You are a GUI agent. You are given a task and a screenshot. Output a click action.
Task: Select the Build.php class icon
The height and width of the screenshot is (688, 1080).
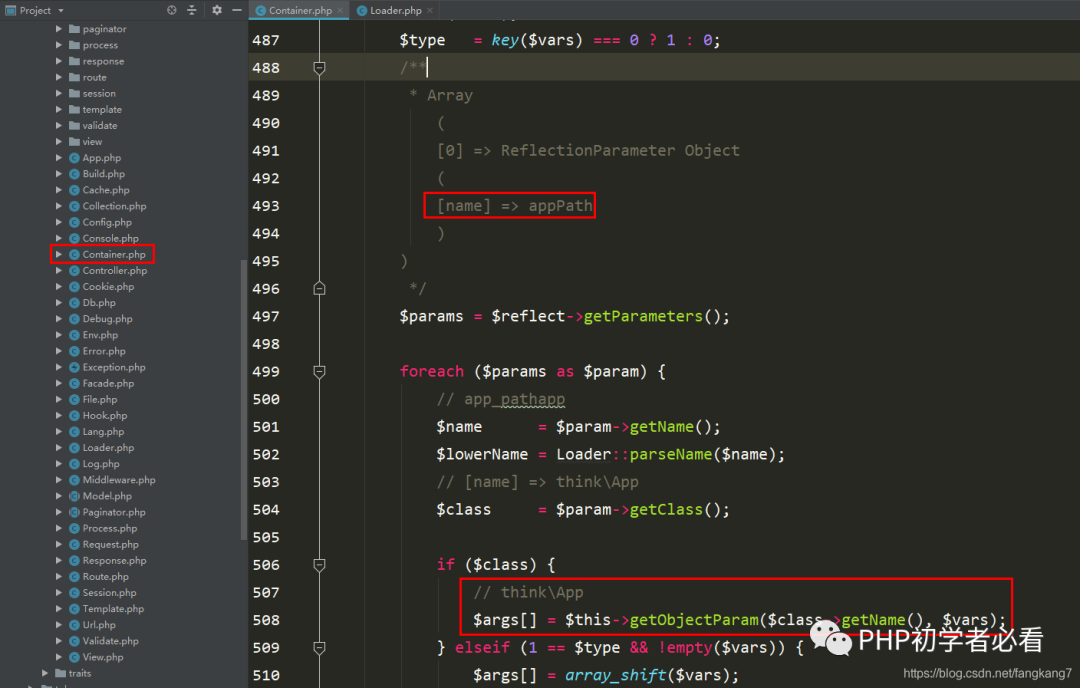tap(74, 174)
